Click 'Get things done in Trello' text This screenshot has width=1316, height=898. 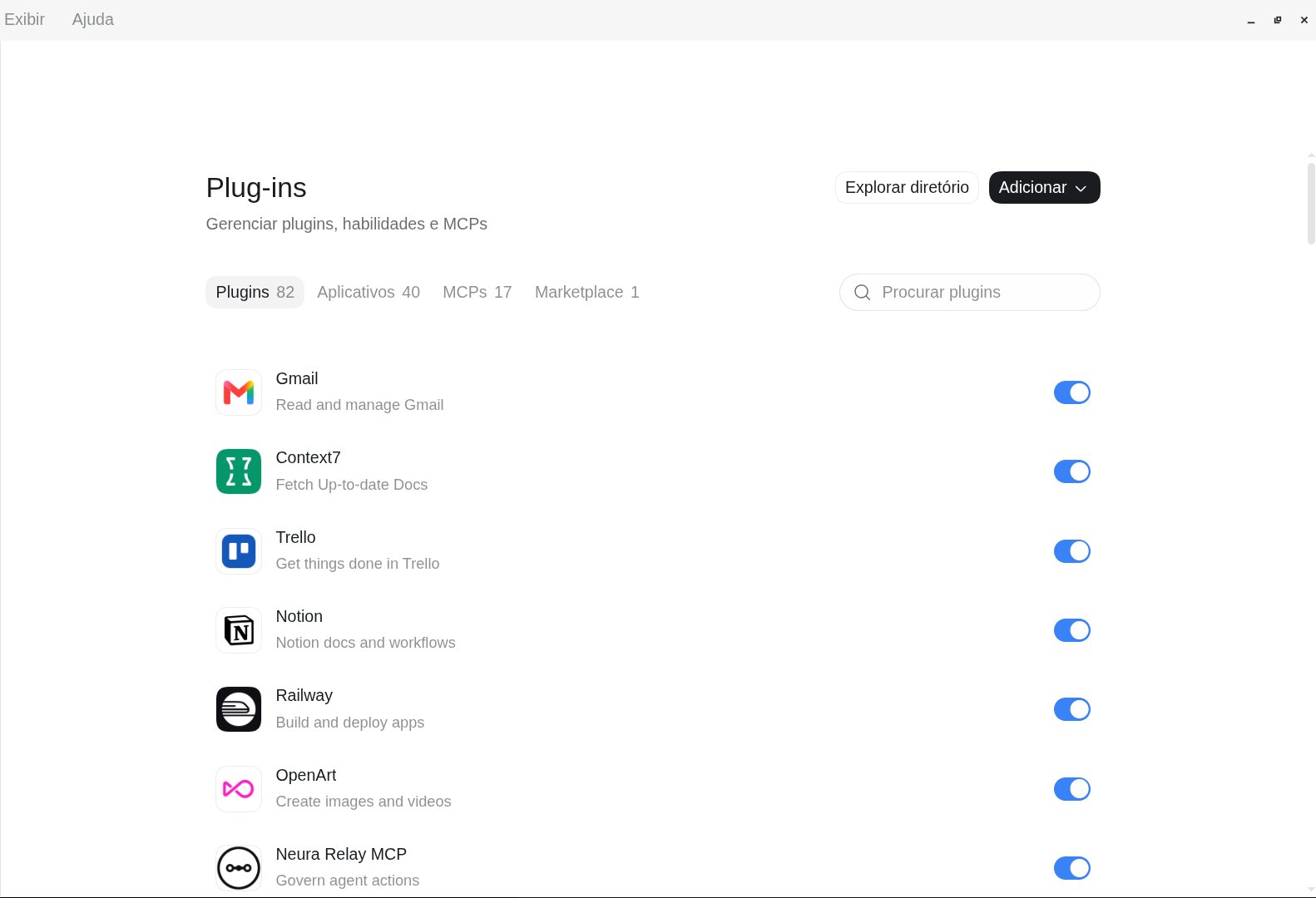click(358, 564)
